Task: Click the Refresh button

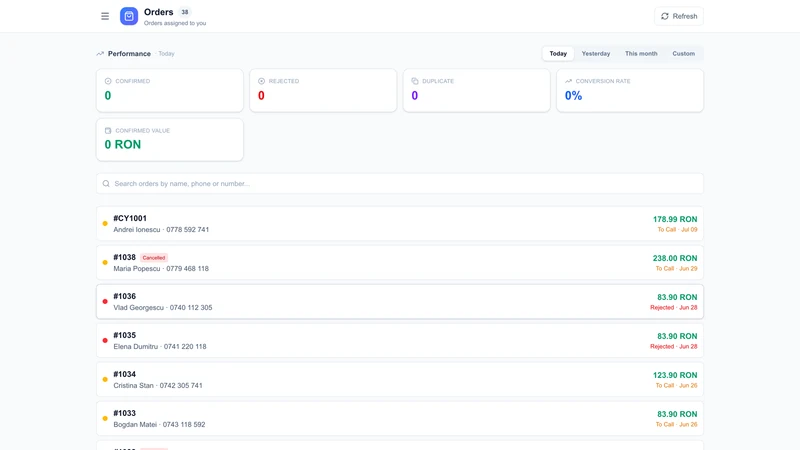Action: [679, 16]
